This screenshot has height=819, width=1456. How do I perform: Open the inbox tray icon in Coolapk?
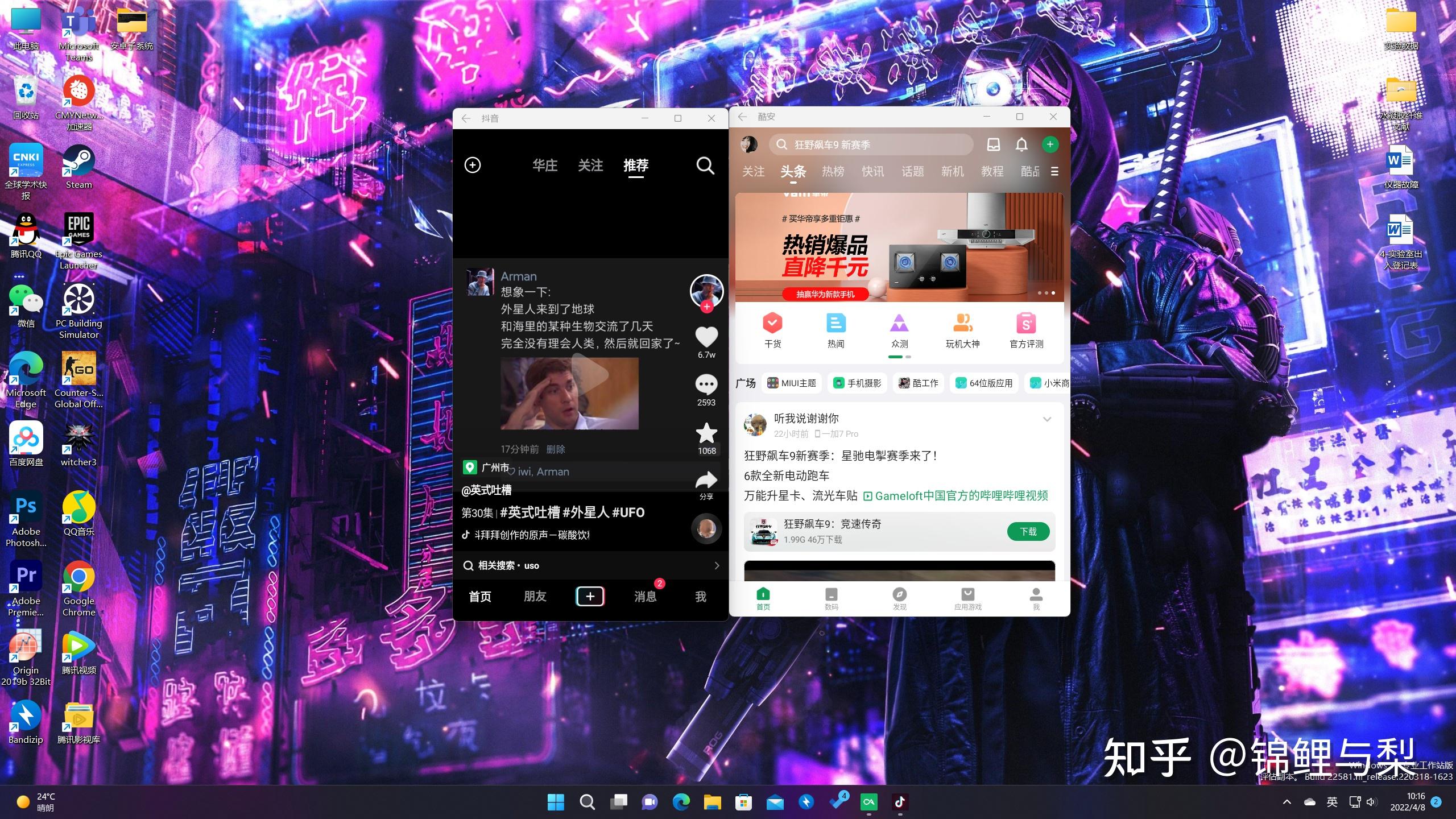coord(993,144)
